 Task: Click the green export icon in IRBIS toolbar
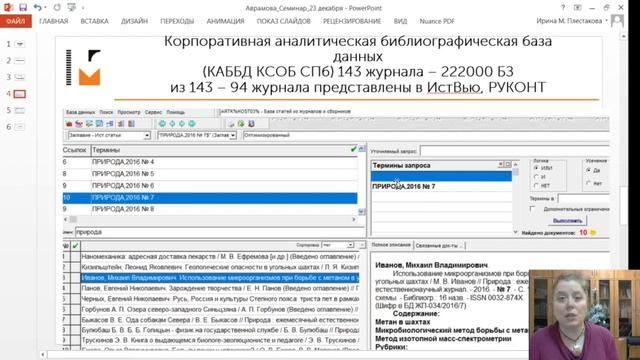tap(241, 123)
